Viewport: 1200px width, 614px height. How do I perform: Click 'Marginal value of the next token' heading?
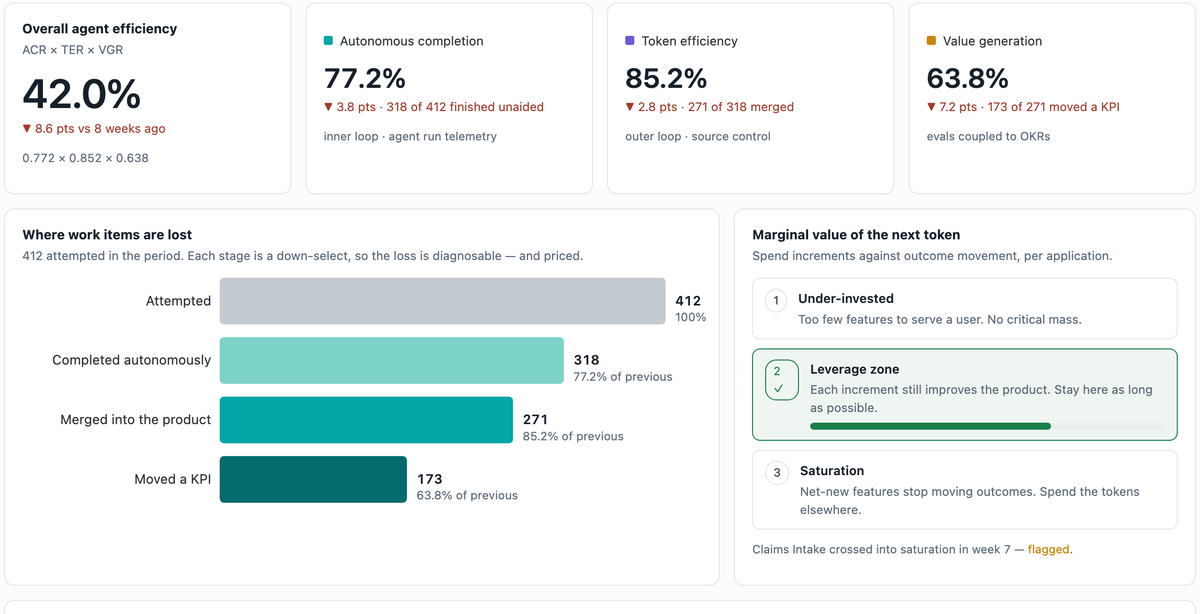coord(856,235)
